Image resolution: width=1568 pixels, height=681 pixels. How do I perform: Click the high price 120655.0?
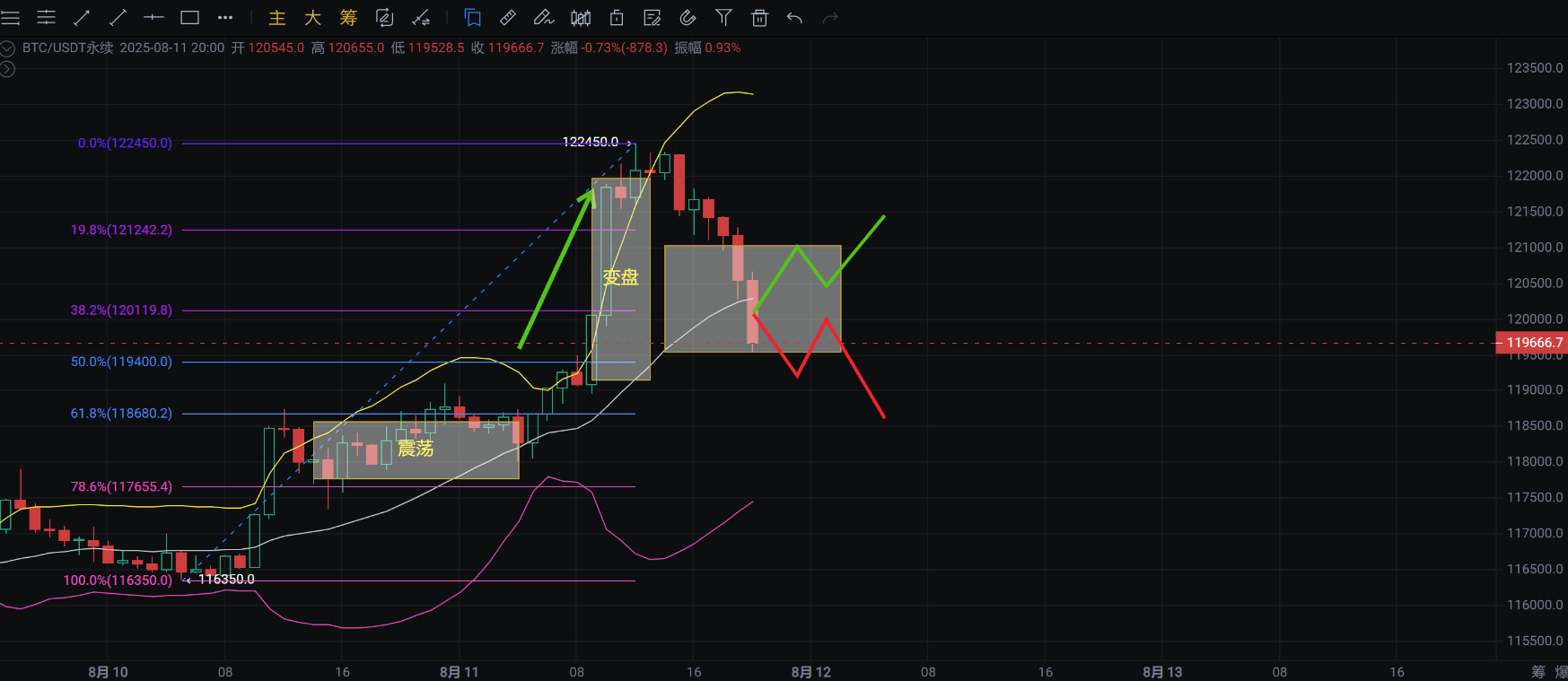356,48
